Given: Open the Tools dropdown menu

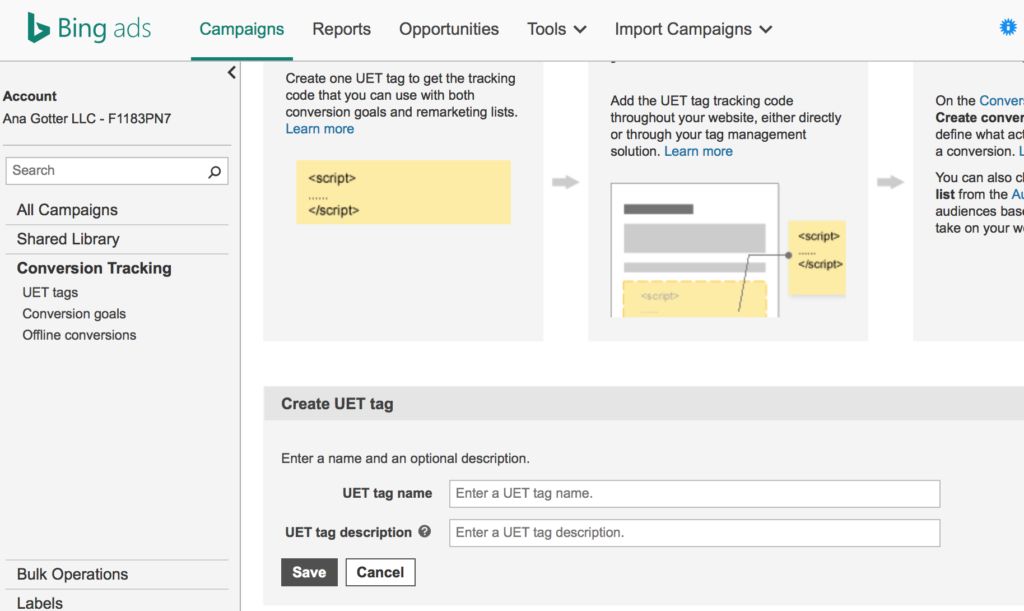Looking at the screenshot, I should (x=556, y=29).
